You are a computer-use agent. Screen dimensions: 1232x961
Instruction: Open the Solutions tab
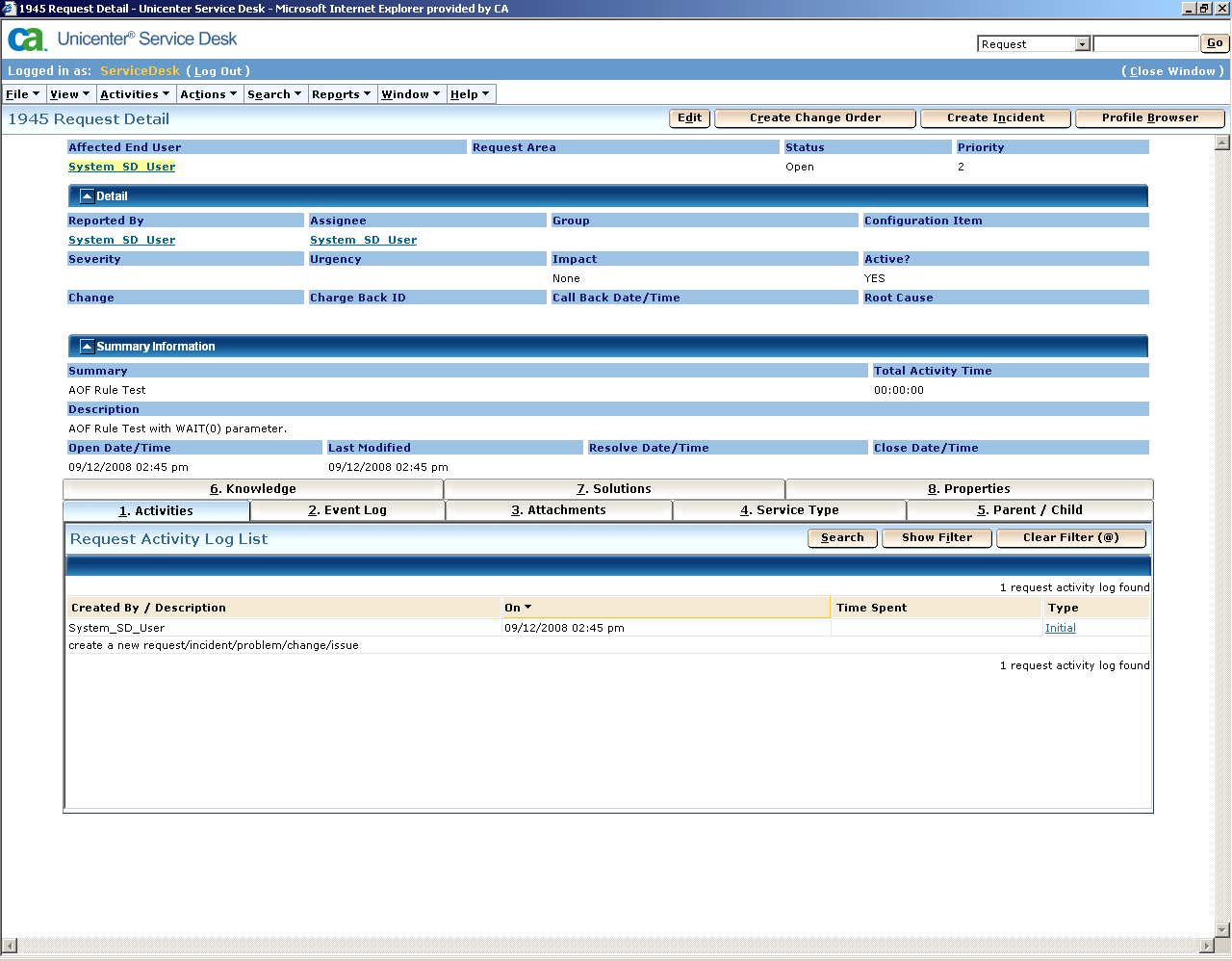pos(613,488)
